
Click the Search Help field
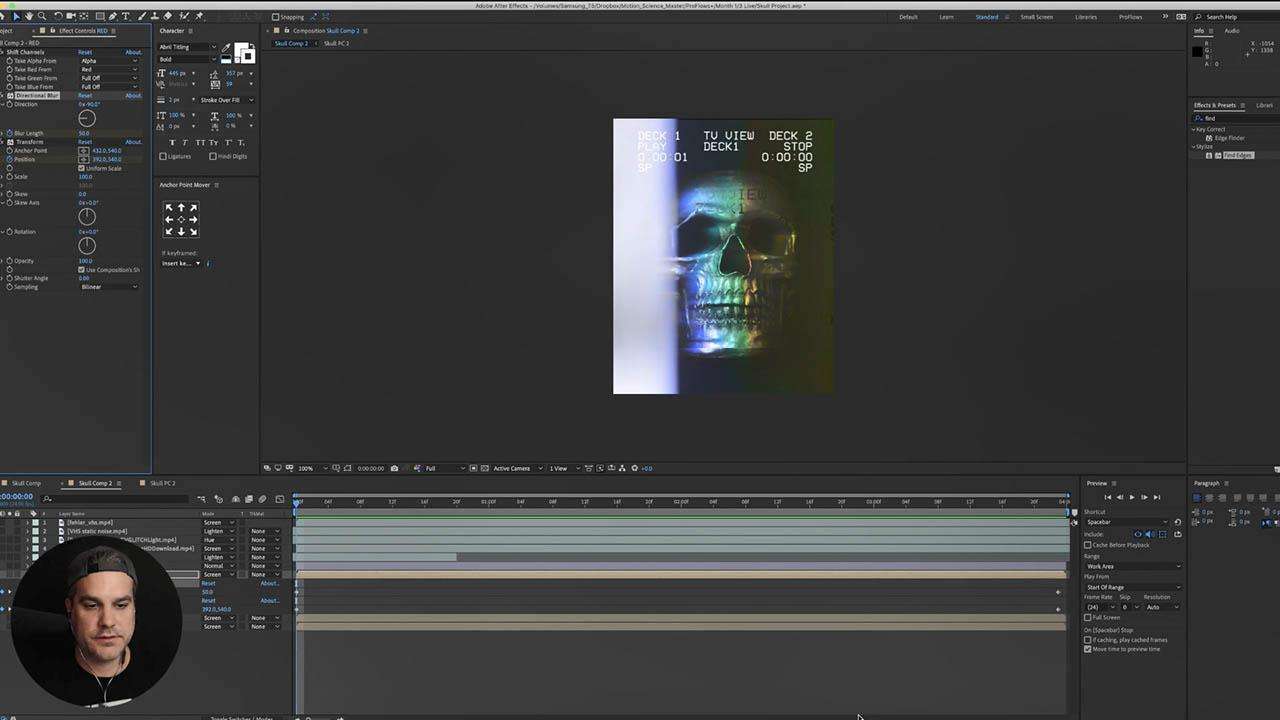pyautogui.click(x=1235, y=17)
